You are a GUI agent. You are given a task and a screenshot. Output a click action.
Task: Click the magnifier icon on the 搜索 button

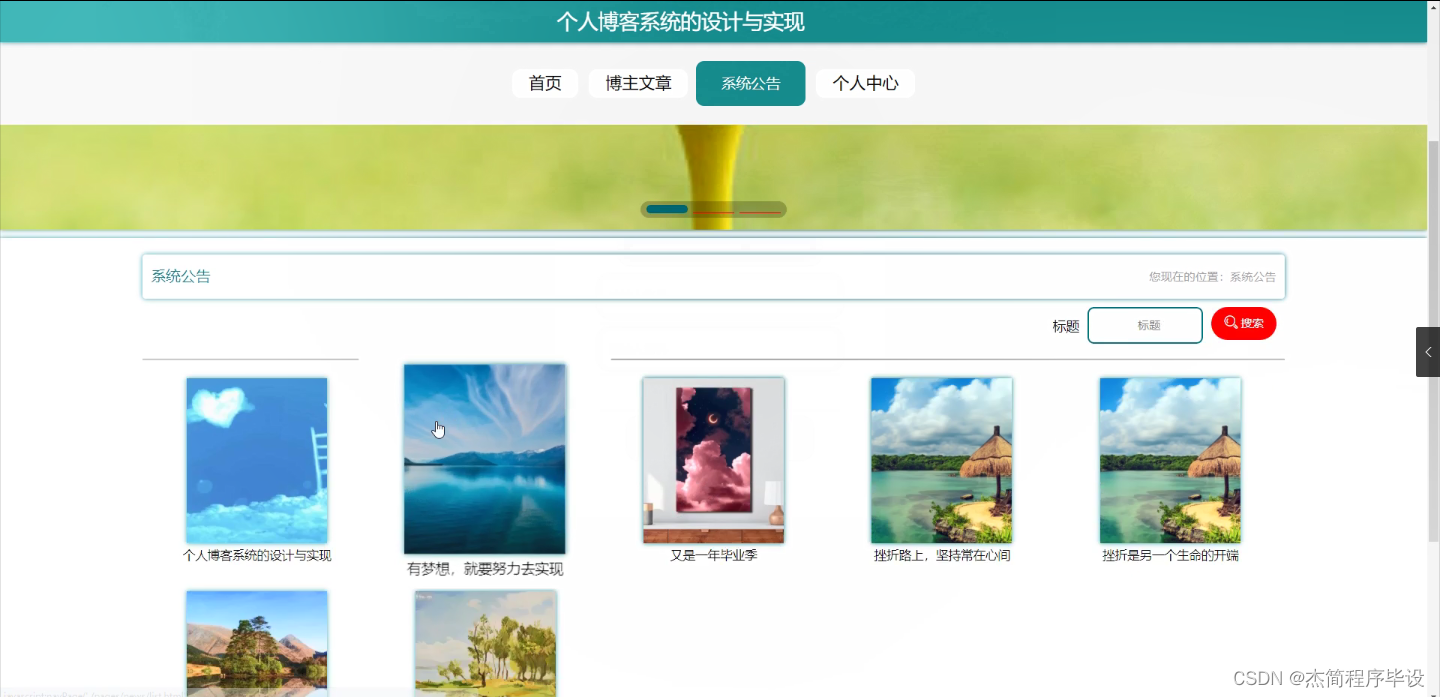click(1230, 323)
